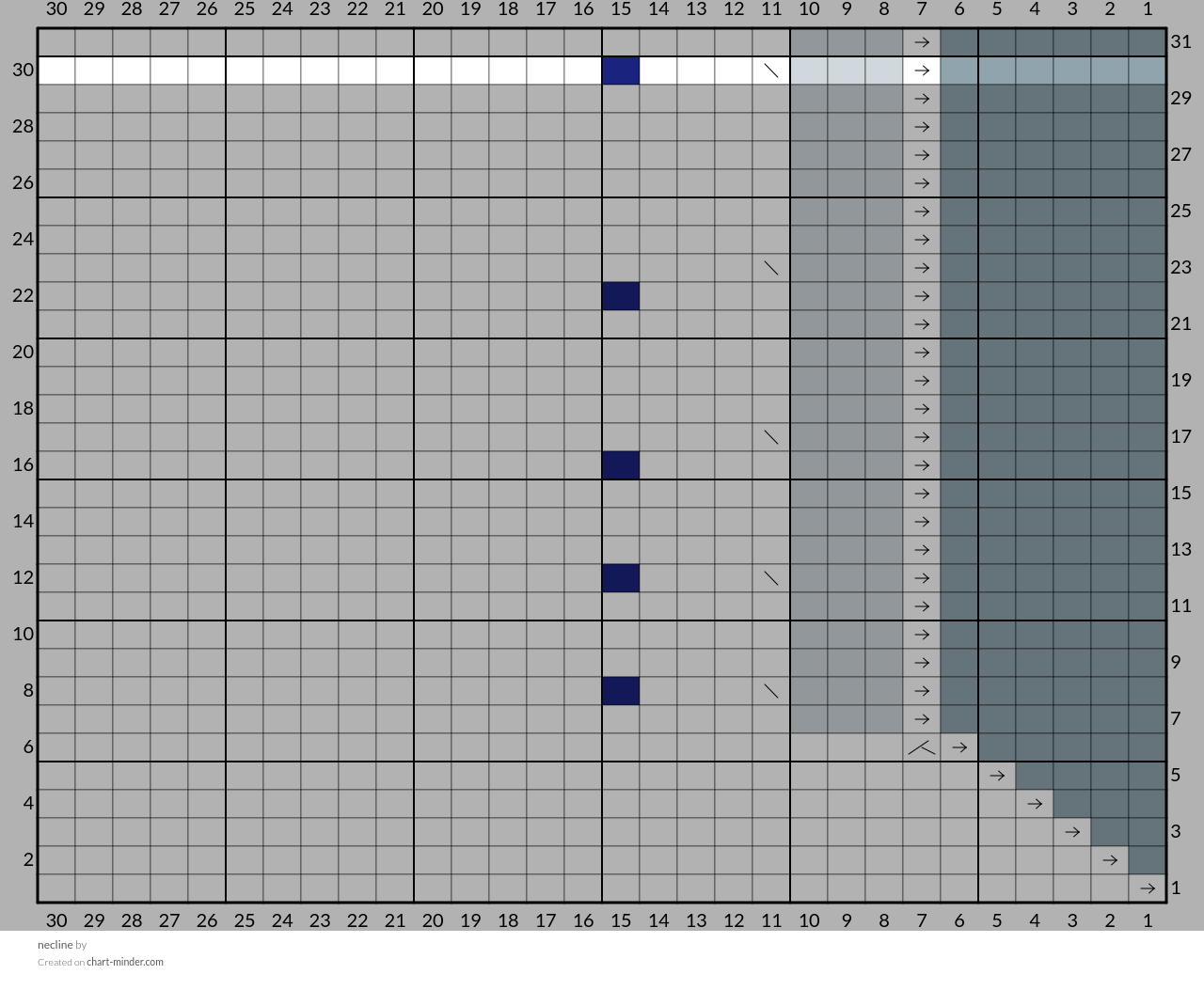The width and height of the screenshot is (1204, 990).
Task: Click the chart title 'necline'
Action: tap(55, 945)
